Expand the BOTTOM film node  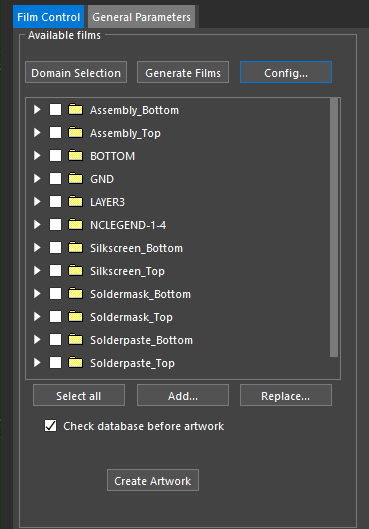[x=37, y=156]
